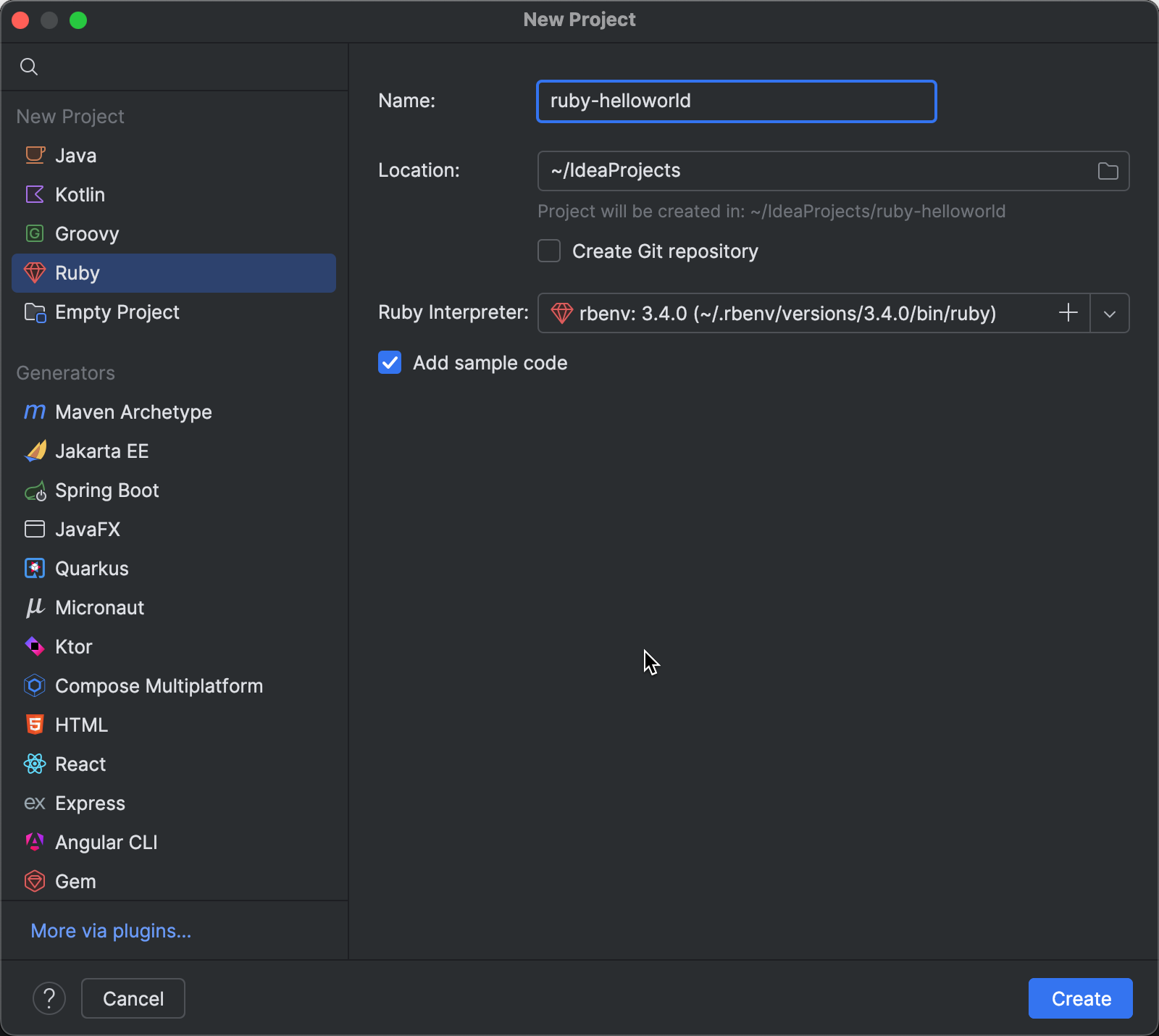Select the Groovy generator icon
Viewport: 1159px width, 1036px height.
click(35, 233)
